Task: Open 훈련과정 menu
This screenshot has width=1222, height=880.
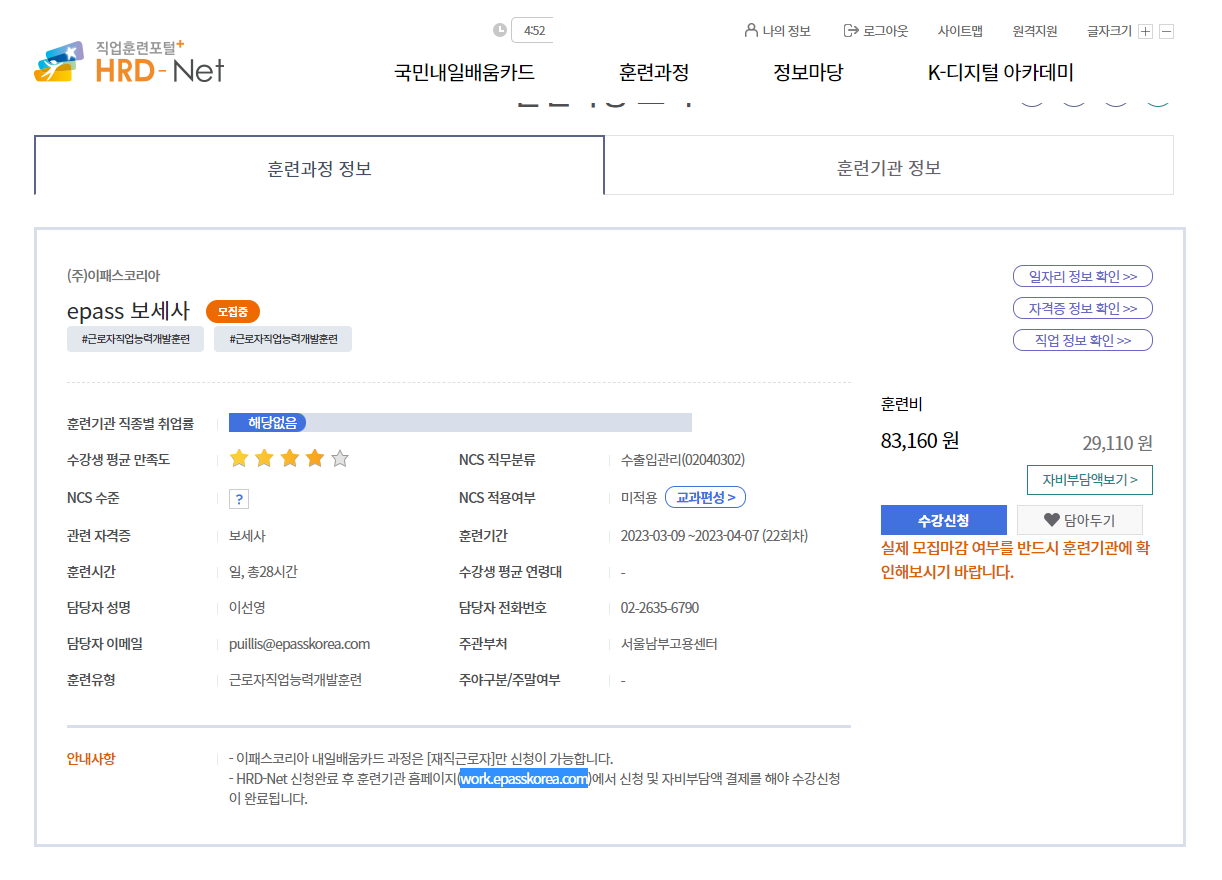Action: [x=654, y=72]
